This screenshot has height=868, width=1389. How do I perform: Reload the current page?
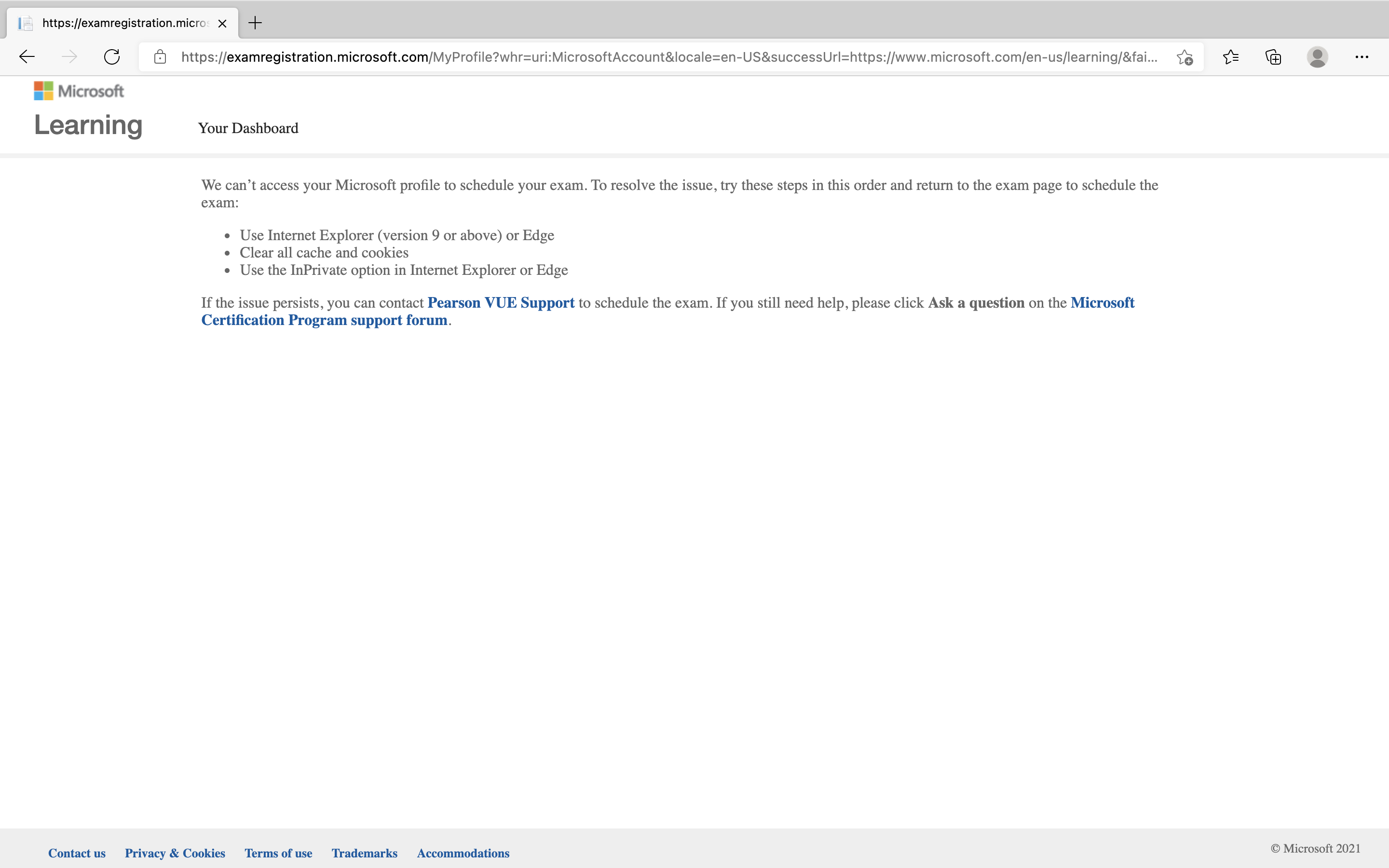(112, 56)
